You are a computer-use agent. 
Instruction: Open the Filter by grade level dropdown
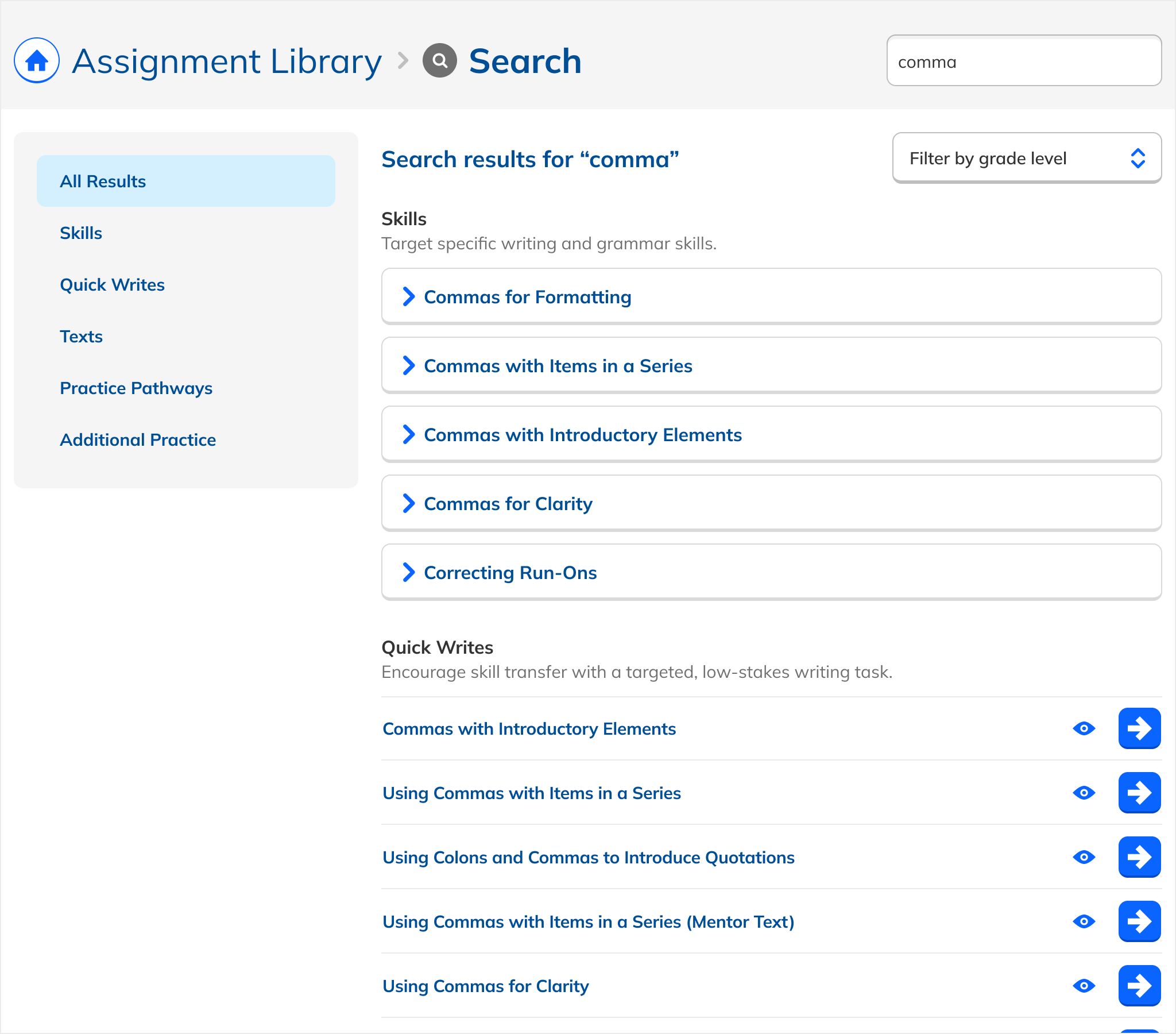1026,159
